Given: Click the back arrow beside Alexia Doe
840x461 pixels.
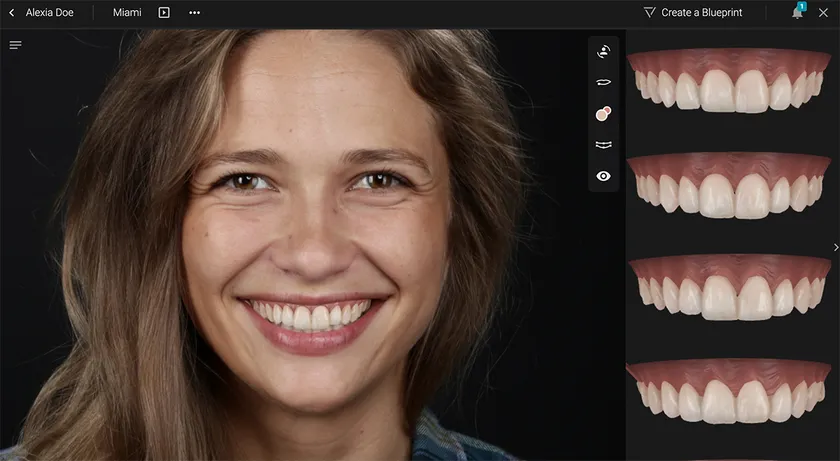Looking at the screenshot, I should coord(12,13).
